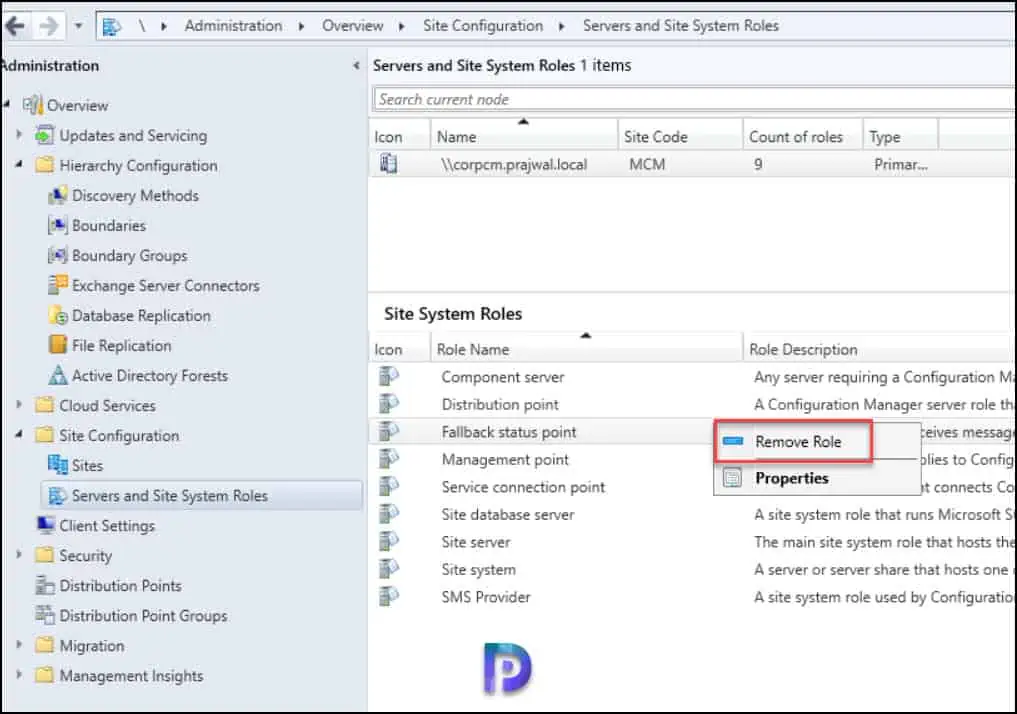Click the Site system role icon
1017x714 pixels.
(389, 569)
